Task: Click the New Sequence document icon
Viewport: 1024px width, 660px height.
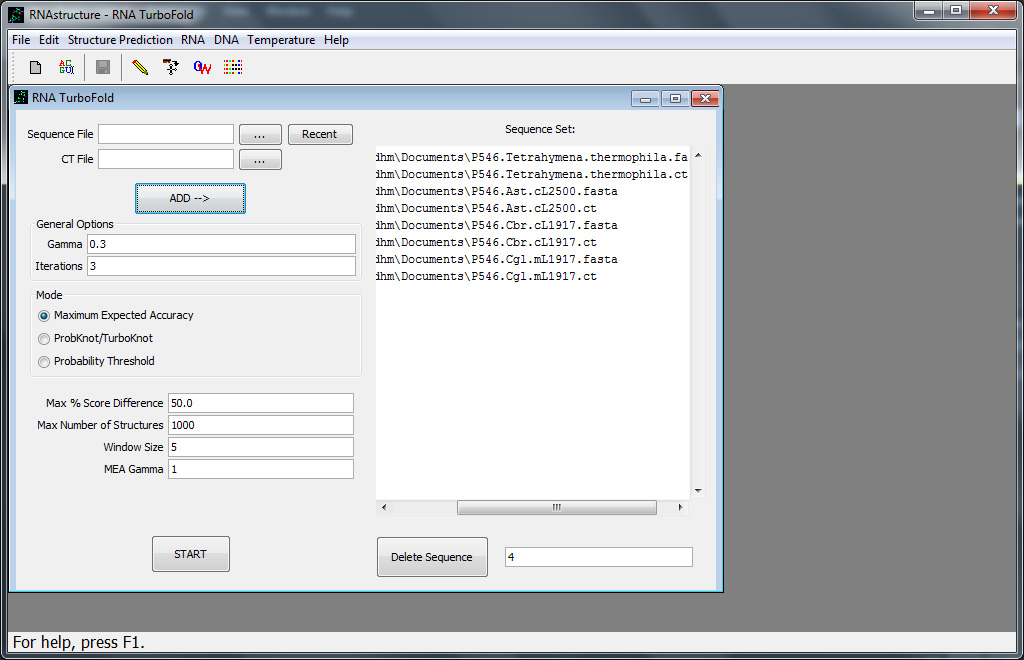Action: point(36,67)
